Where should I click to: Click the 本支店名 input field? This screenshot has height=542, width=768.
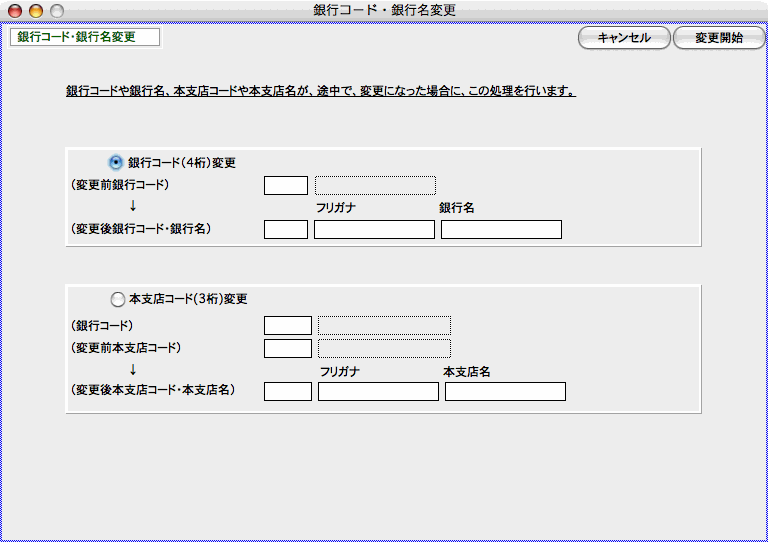pyautogui.click(x=505, y=391)
